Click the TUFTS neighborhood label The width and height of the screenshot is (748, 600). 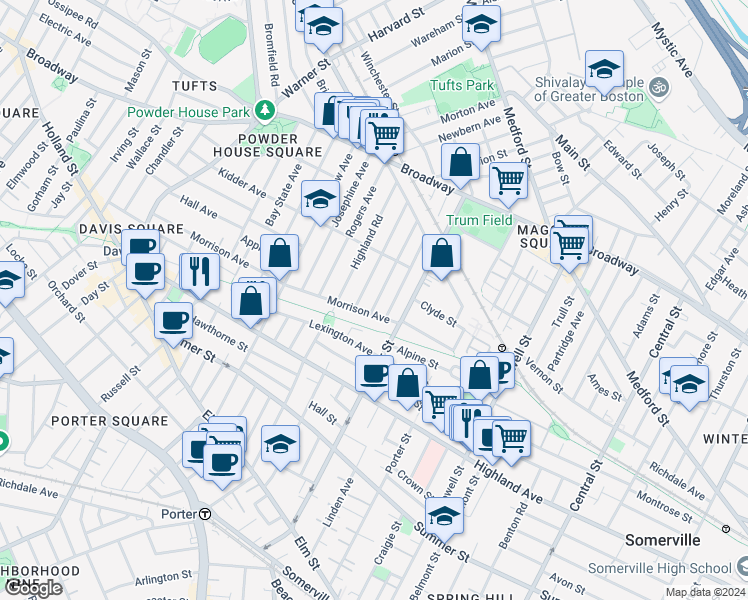tap(195, 86)
